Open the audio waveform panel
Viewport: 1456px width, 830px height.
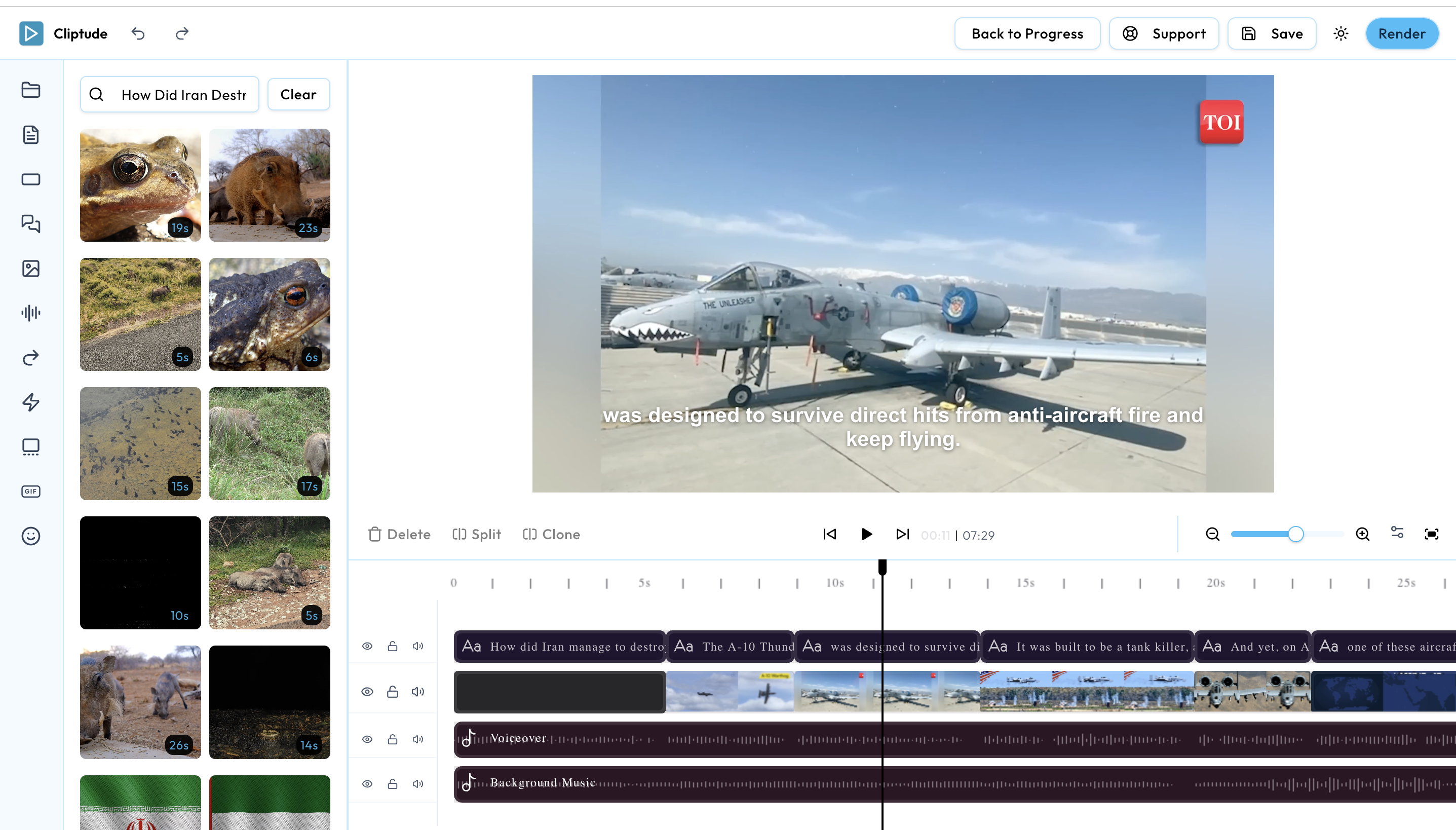pos(30,312)
